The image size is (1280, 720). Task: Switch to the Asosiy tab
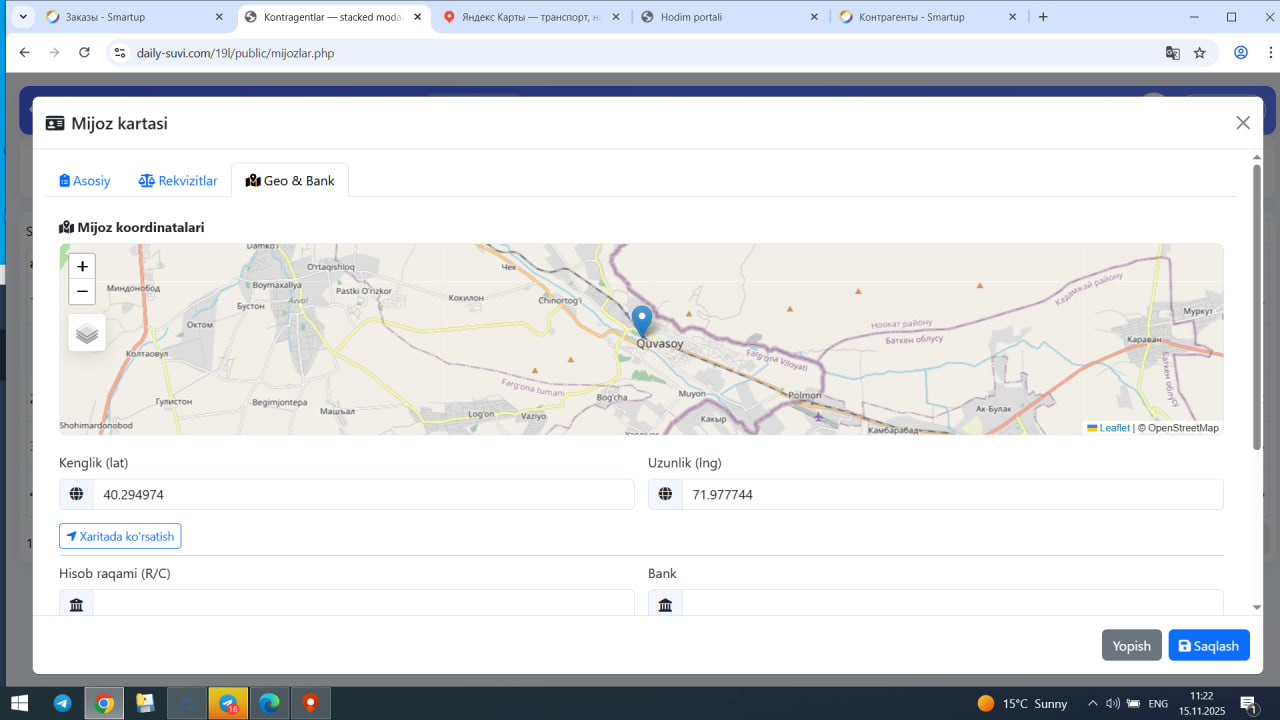[85, 181]
